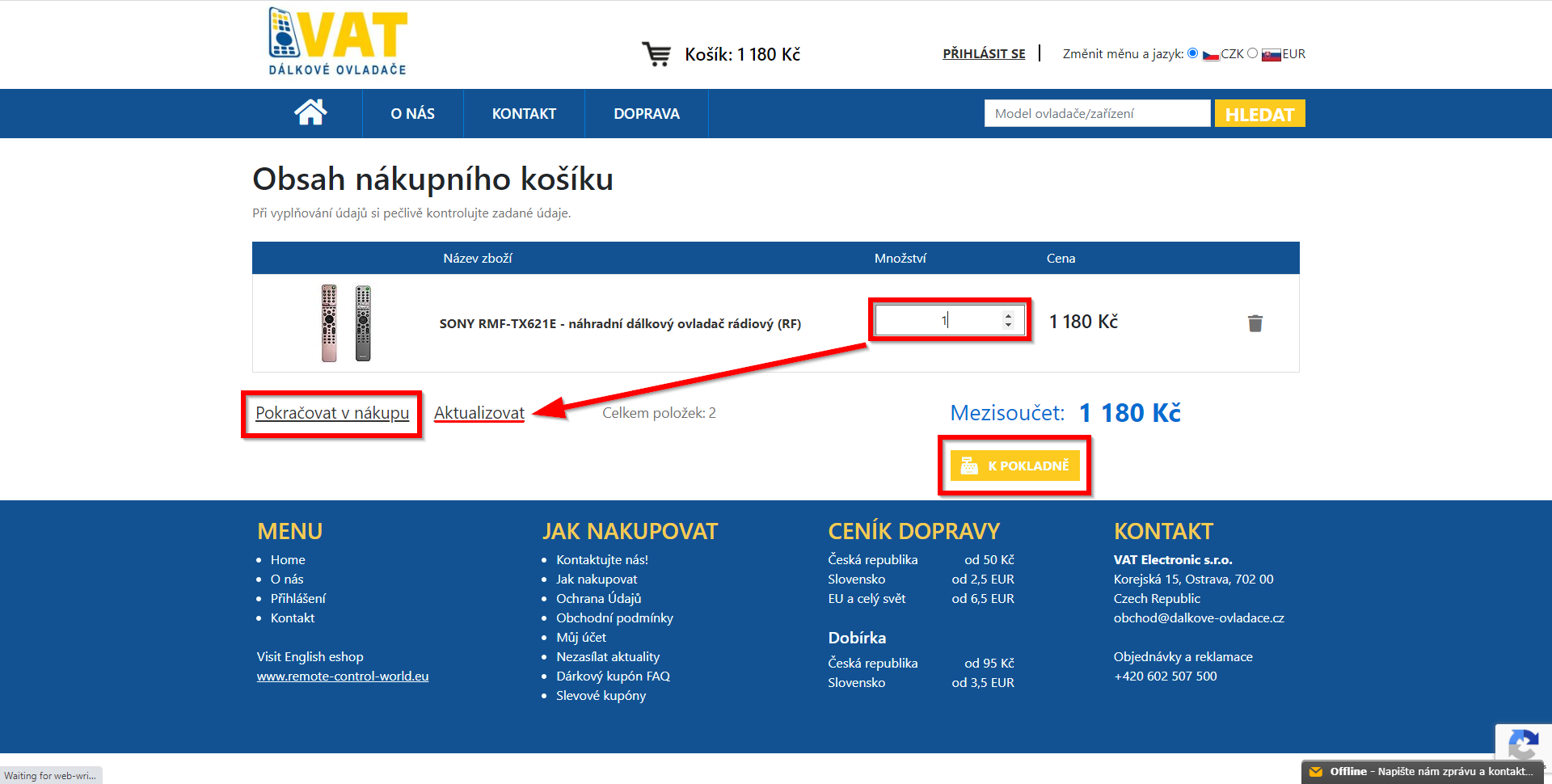Viewport: 1552px width, 784px height.
Task: Click Pokračovat v nákupu link
Action: pyautogui.click(x=332, y=413)
